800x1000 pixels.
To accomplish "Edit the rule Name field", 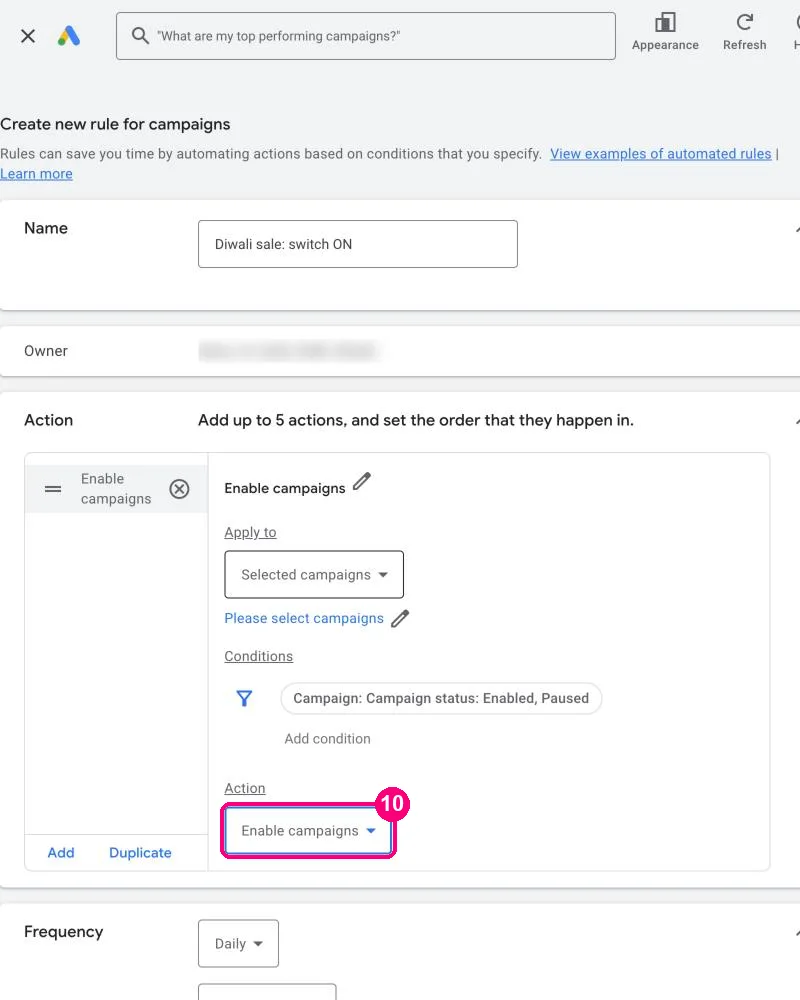I will coord(358,244).
